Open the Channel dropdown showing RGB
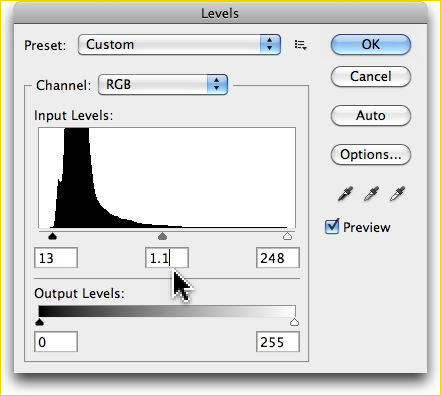The height and width of the screenshot is (396, 441). 163,85
